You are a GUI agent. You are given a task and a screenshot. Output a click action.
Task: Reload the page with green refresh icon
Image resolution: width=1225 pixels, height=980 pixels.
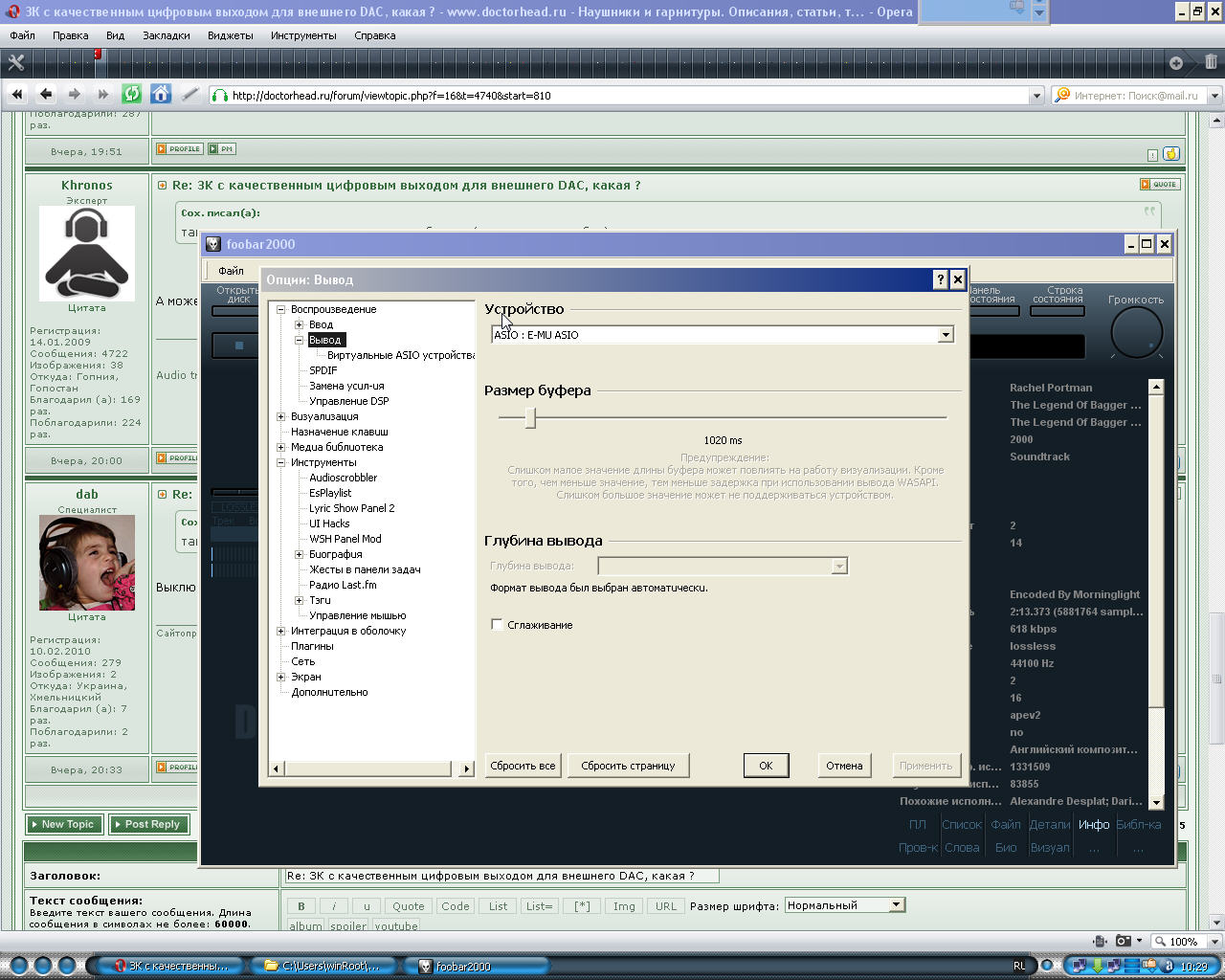click(x=132, y=94)
